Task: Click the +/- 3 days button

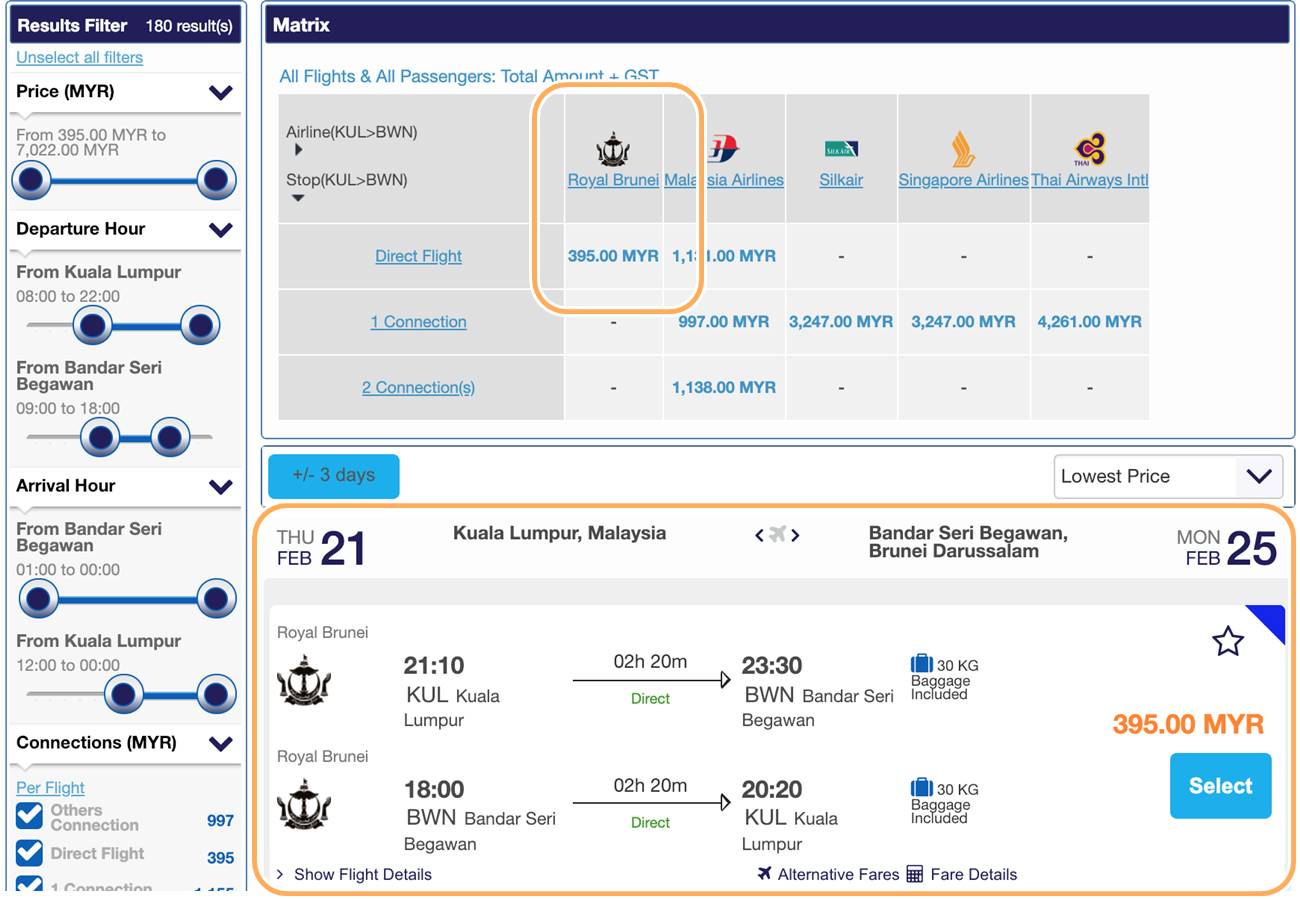Action: click(334, 476)
